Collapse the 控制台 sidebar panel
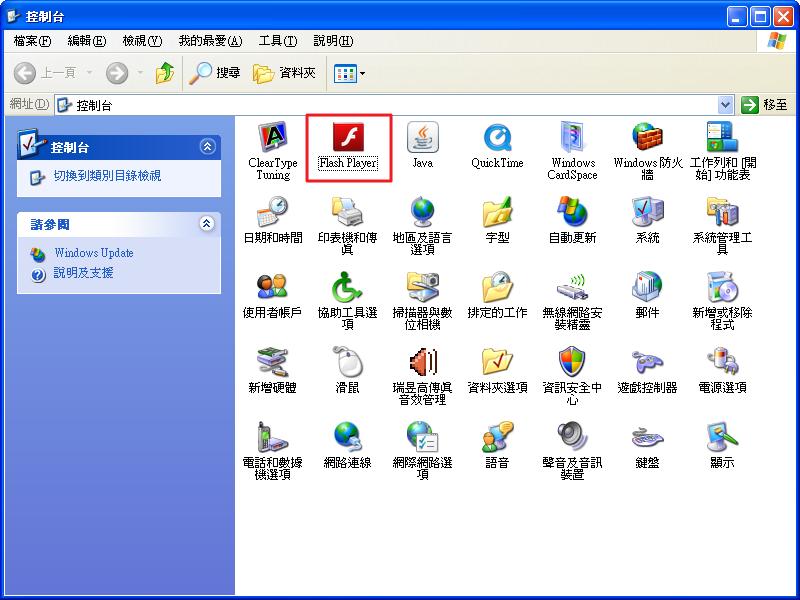Screen dimensions: 800x600 click(207, 147)
